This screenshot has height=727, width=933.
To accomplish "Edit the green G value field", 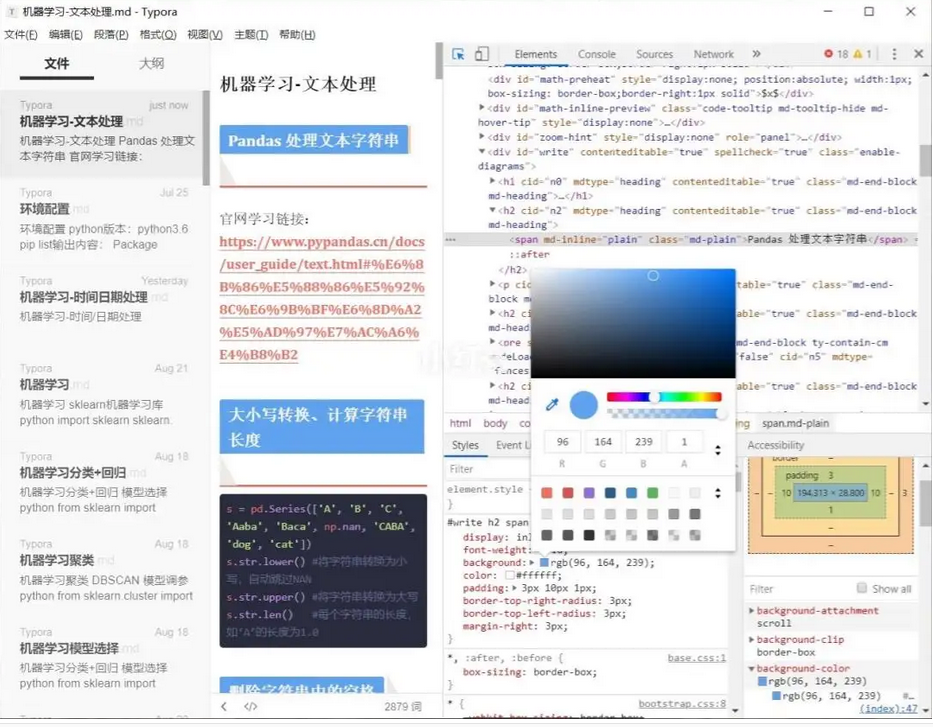I will [x=603, y=442].
